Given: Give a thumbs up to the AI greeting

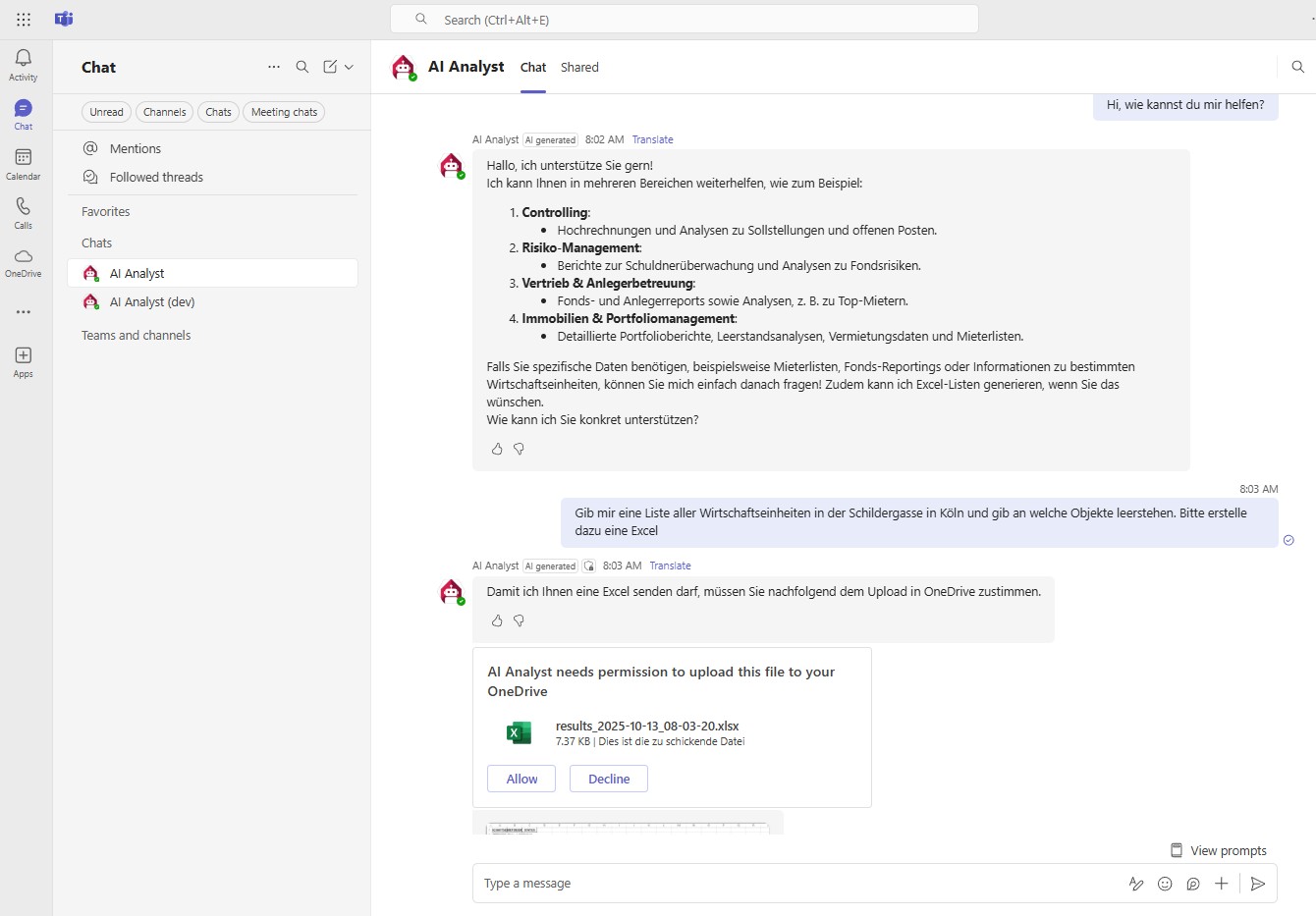Looking at the screenshot, I should pos(497,449).
